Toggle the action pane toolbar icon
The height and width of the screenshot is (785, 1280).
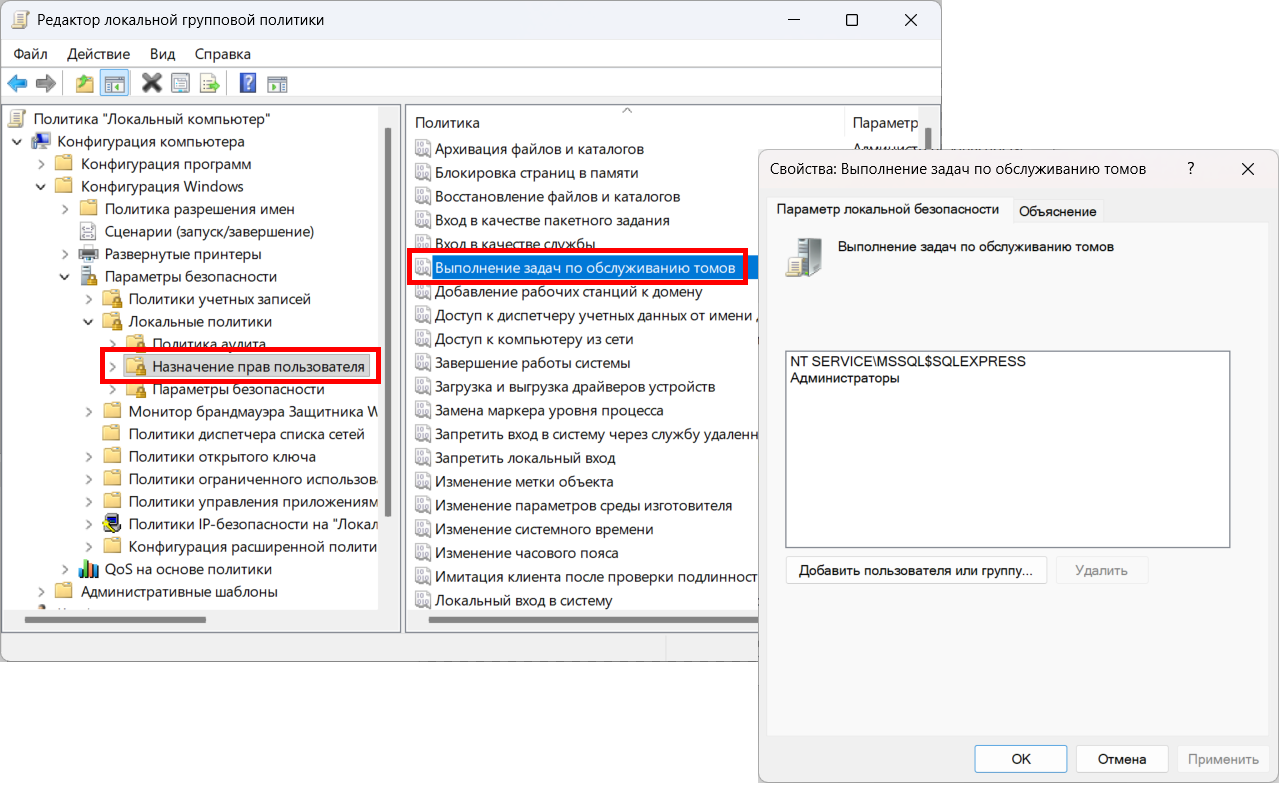[x=277, y=83]
